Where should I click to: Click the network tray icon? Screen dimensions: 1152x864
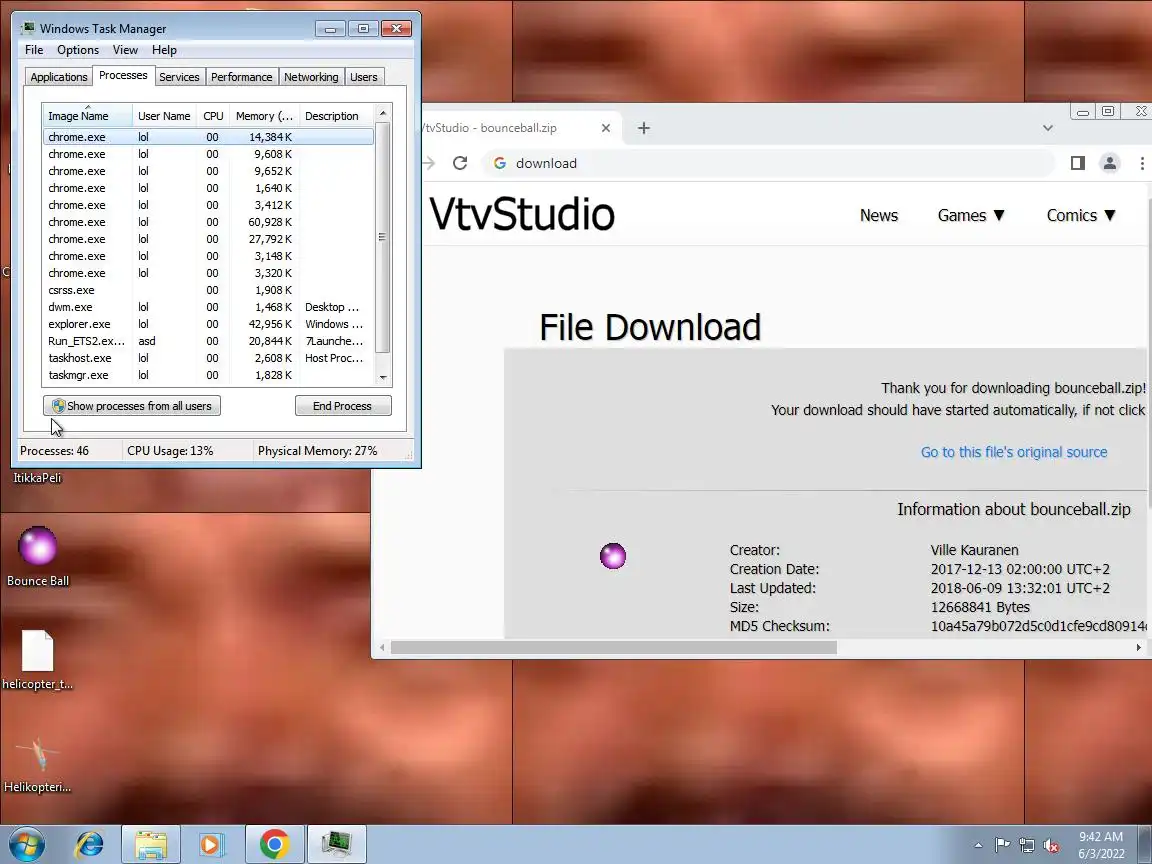[x=1027, y=845]
